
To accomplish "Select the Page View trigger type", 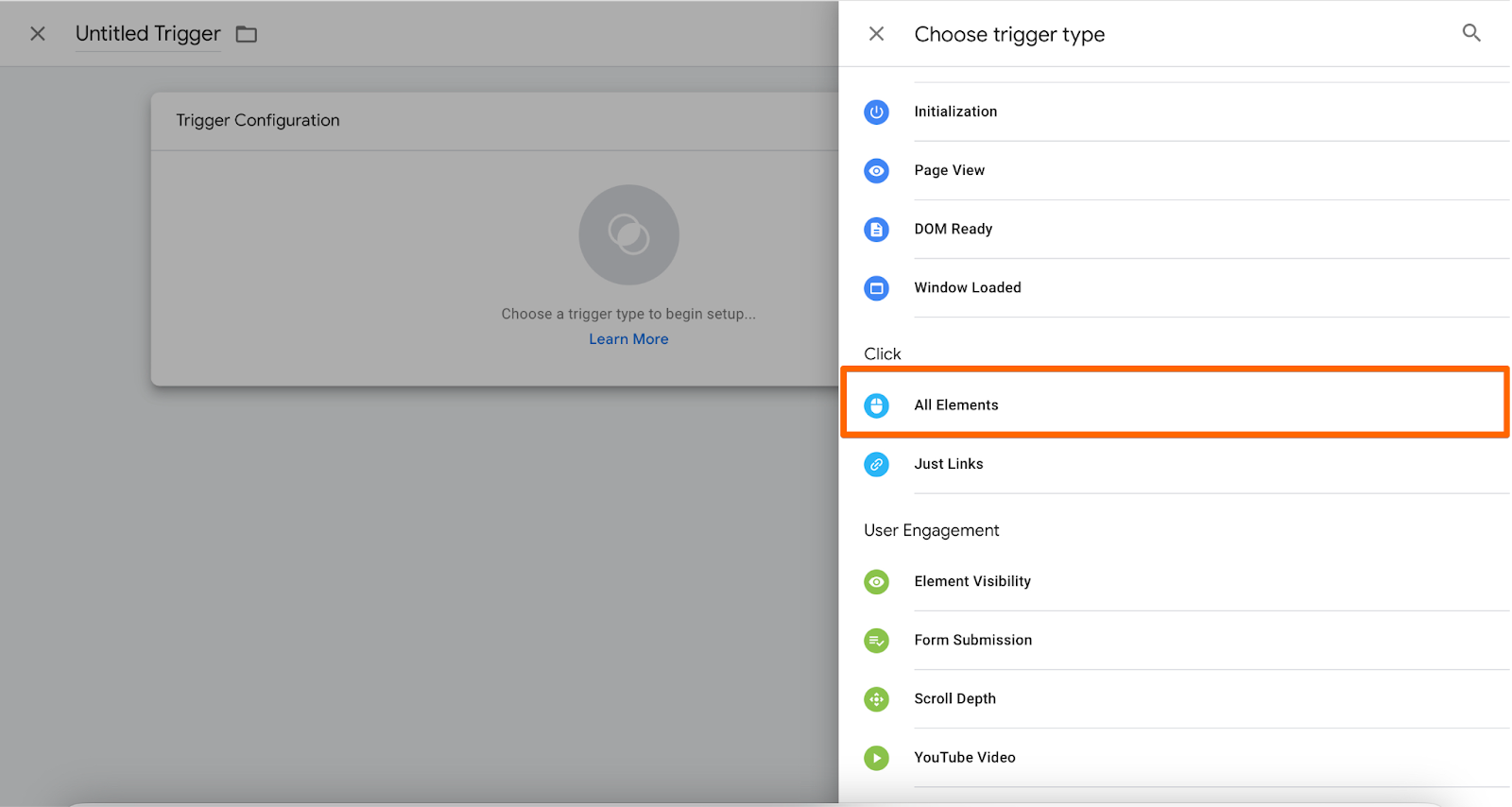I will 949,170.
